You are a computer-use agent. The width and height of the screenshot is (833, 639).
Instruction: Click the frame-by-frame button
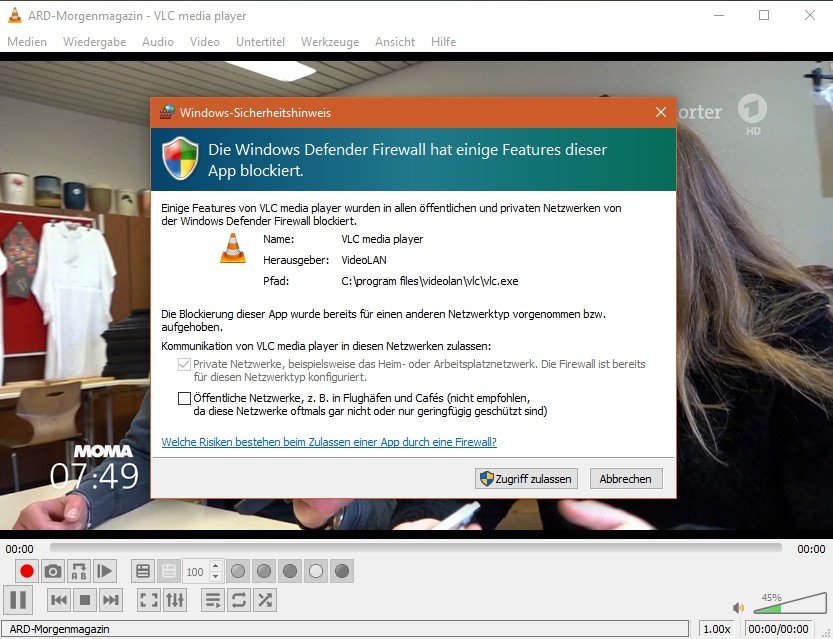pos(105,572)
